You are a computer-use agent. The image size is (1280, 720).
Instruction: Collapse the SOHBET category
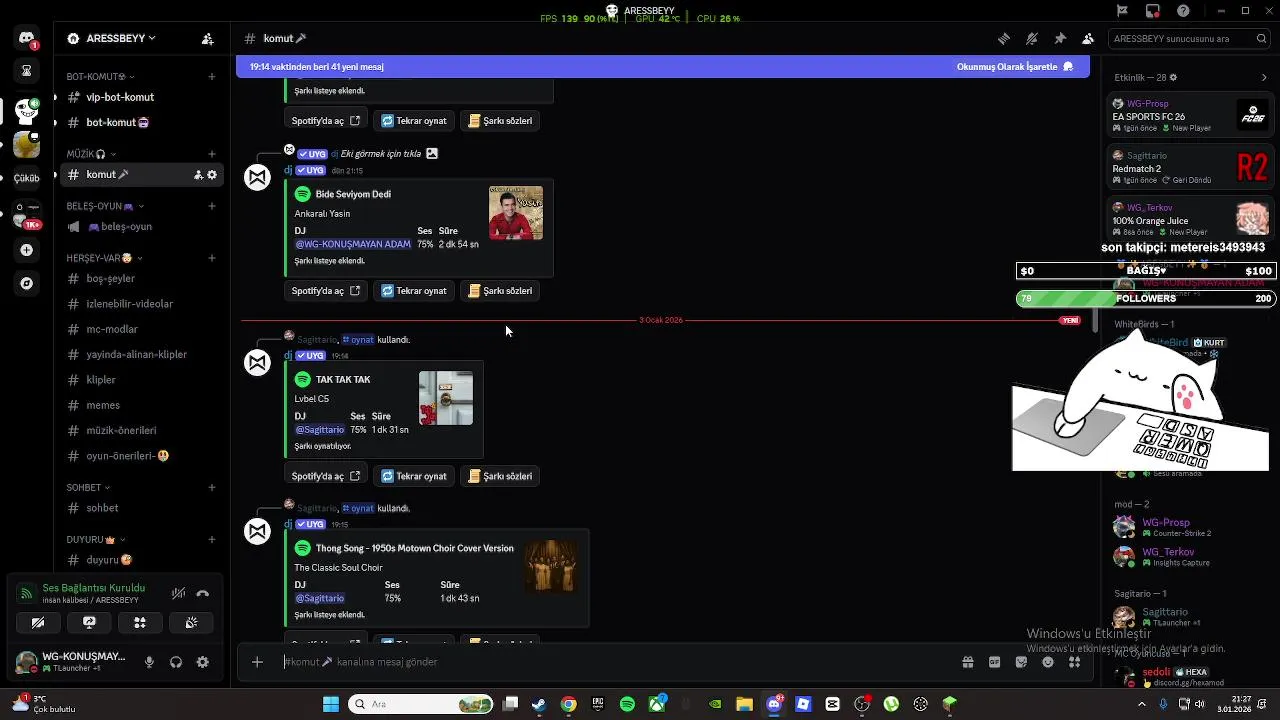[88, 487]
